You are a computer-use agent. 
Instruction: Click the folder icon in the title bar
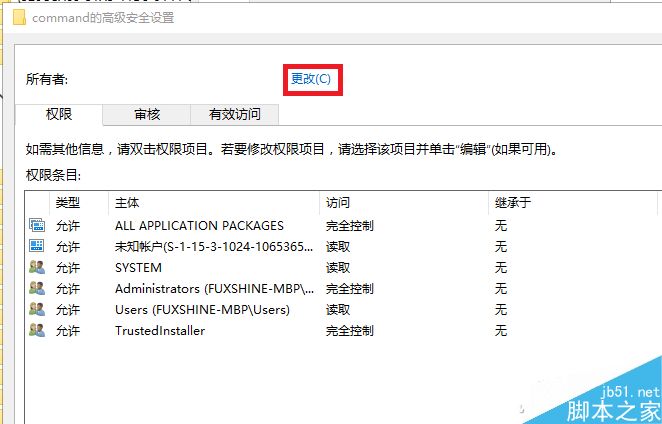click(19, 18)
